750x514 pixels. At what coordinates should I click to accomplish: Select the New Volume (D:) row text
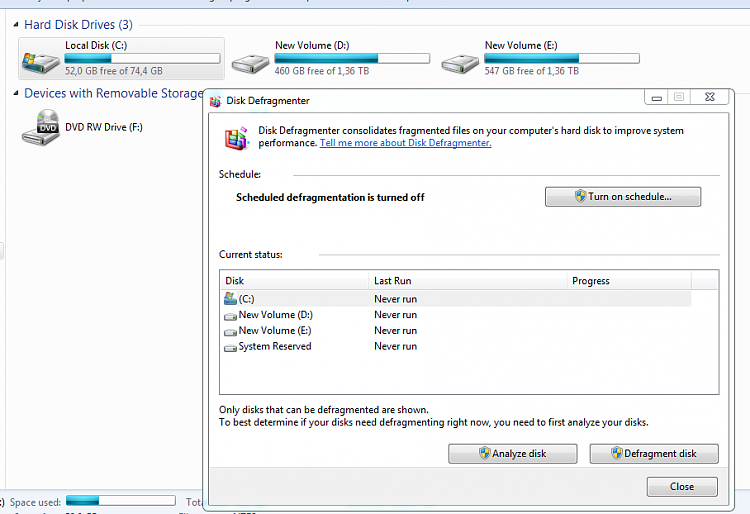[x=276, y=315]
